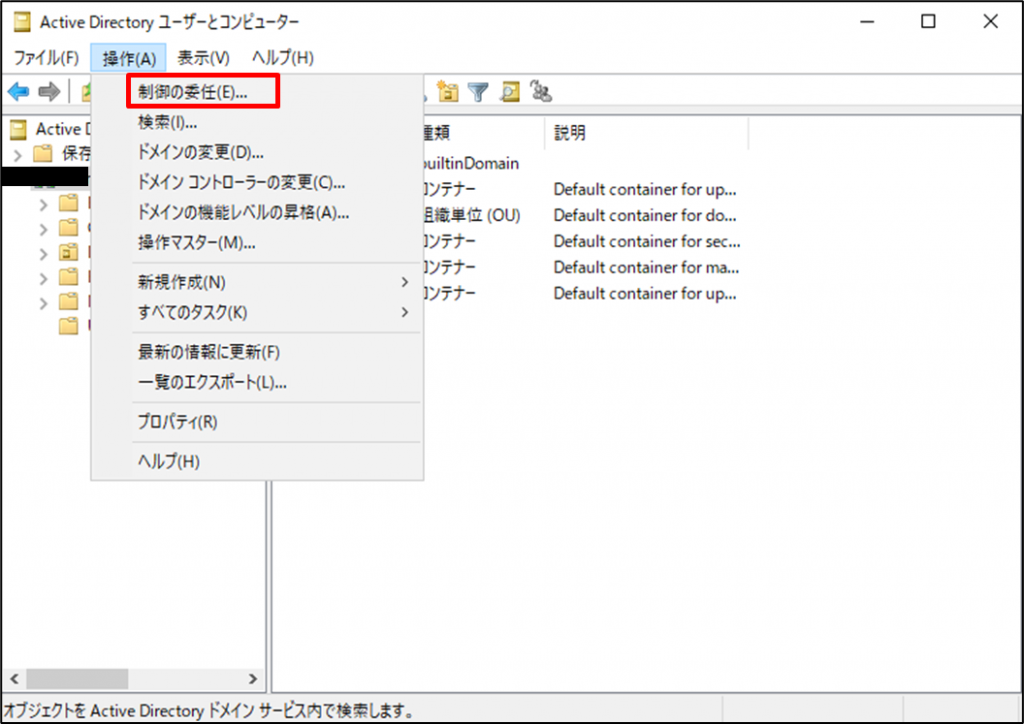Screen dimensions: 1024x724
Task: Click the tree pane horizontal scrollbar thumb
Action: (x=77, y=679)
